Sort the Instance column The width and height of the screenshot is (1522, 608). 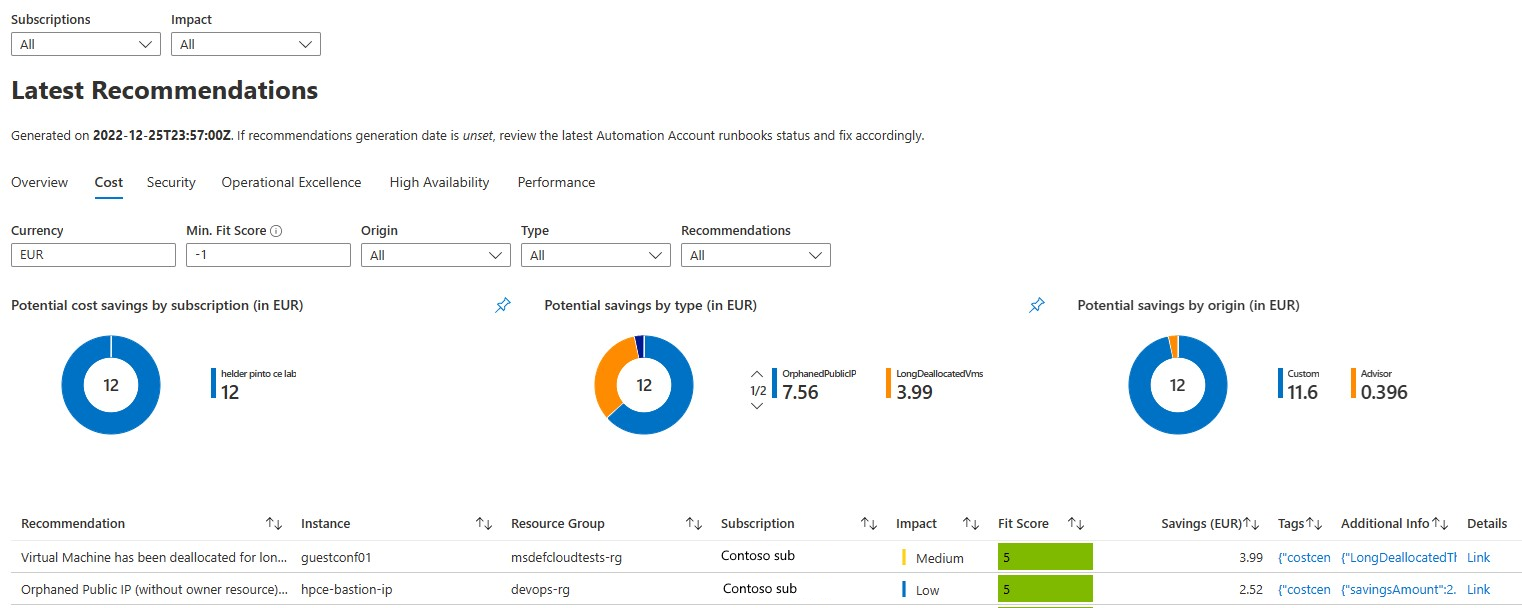(x=485, y=522)
